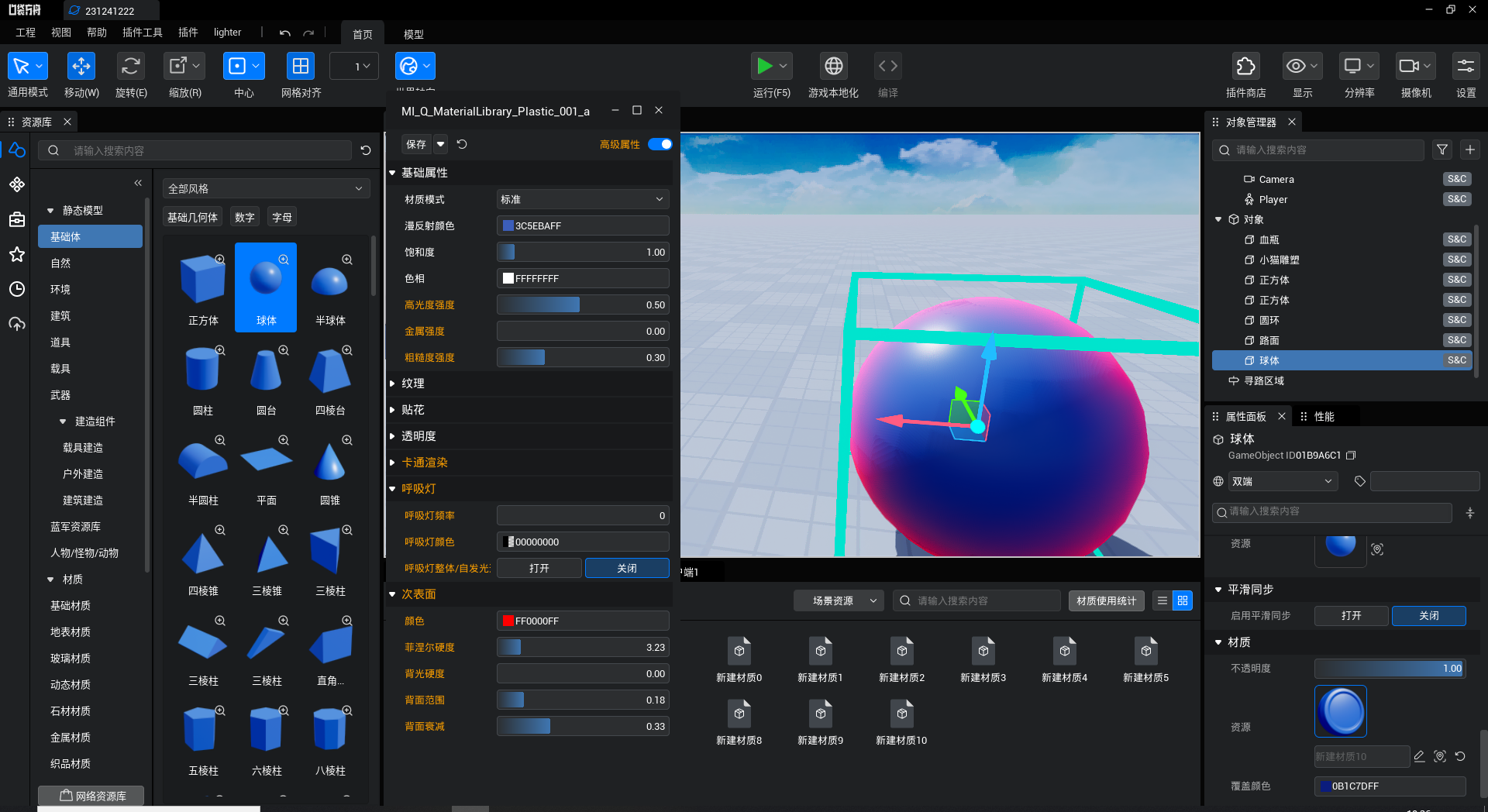Screen dimensions: 1488x812
Task: Add new object with plus icon
Action: click(x=1470, y=150)
